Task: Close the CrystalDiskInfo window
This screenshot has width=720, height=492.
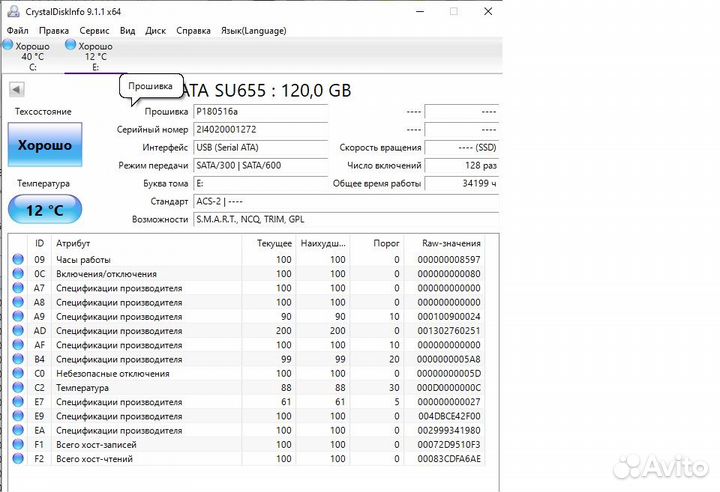Action: (x=488, y=11)
